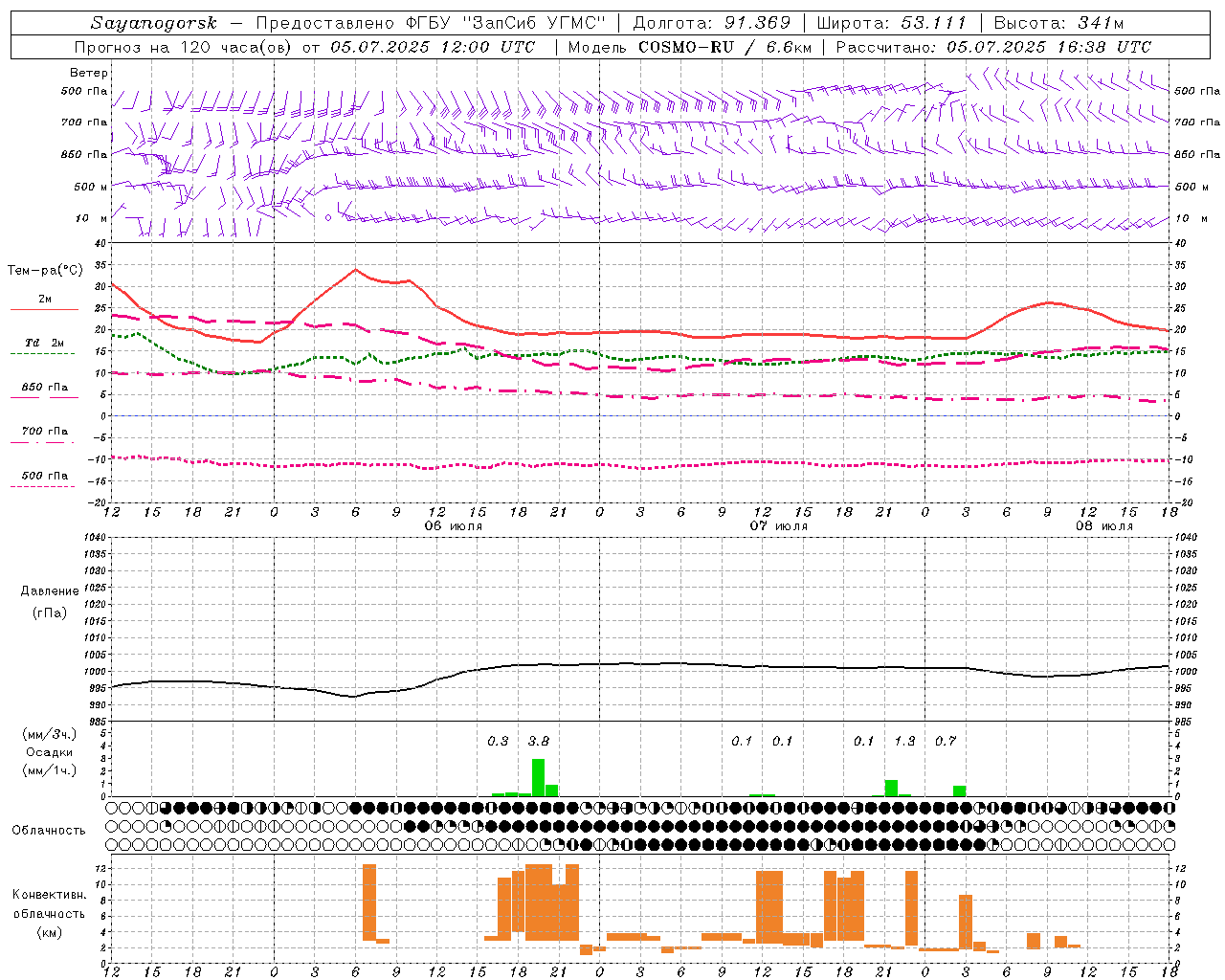Click the Тем-ра(°C) axis title
The height and width of the screenshot is (980, 1225).
[x=45, y=271]
